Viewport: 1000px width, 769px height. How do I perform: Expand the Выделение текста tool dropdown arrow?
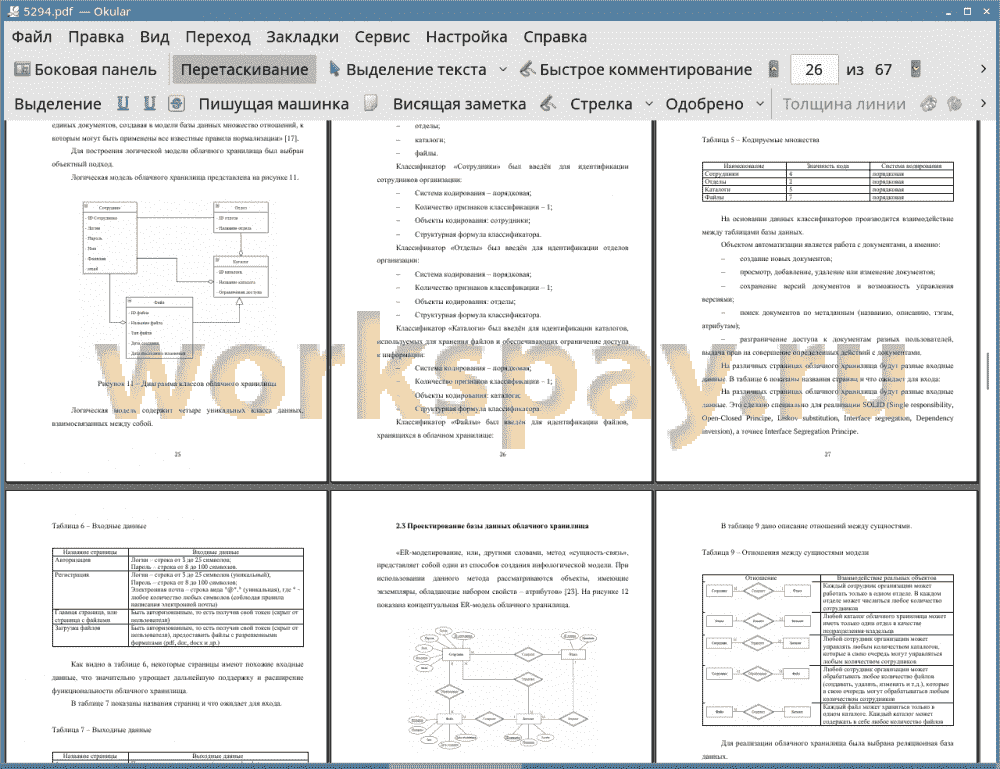503,70
